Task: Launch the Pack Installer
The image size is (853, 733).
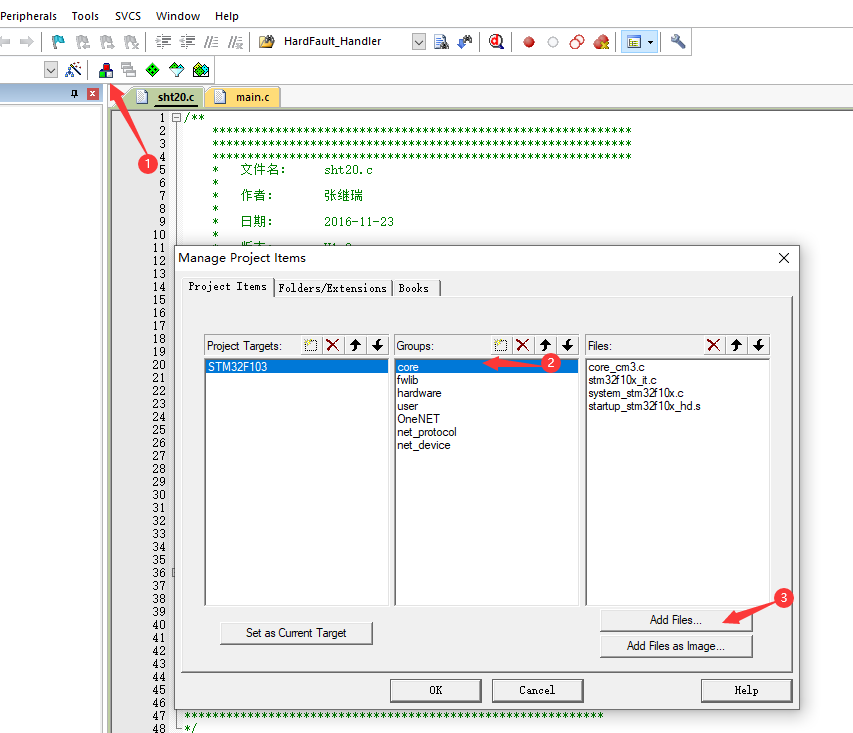Action: [201, 70]
